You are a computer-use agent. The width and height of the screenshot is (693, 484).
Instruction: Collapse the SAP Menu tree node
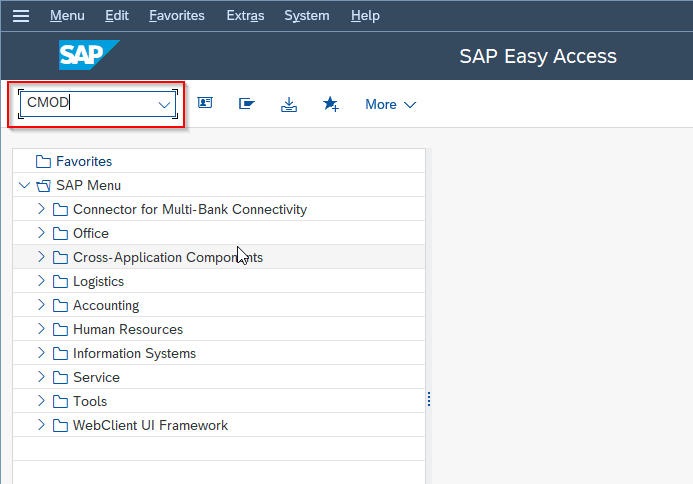[x=24, y=186]
